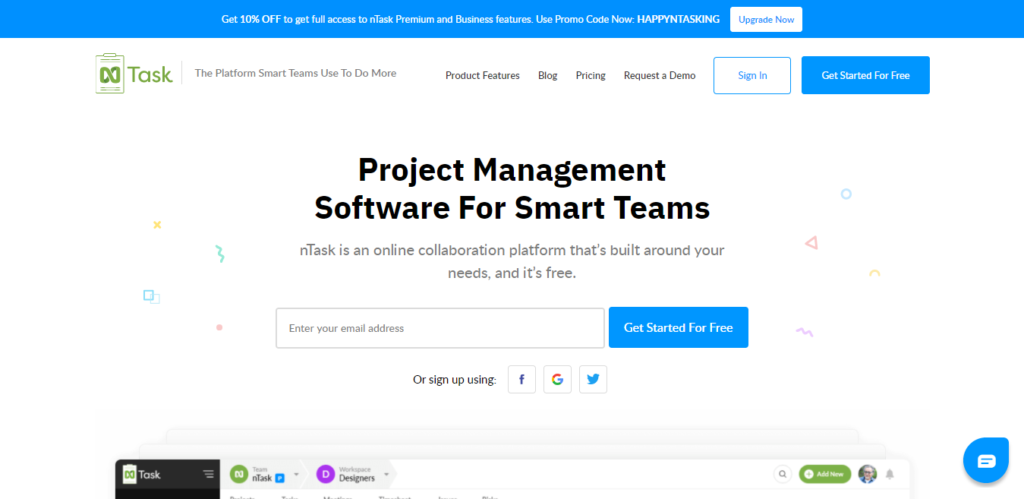Click the green nTask team icon
Image resolution: width=1024 pixels, height=499 pixels.
239,474
